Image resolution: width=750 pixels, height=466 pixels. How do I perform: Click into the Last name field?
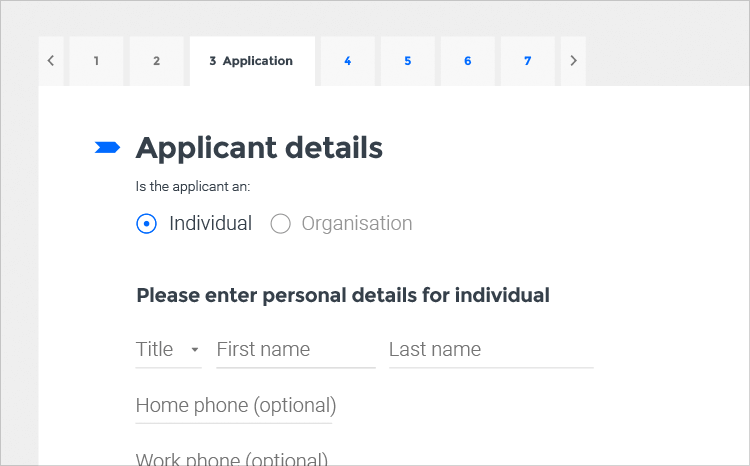[490, 350]
